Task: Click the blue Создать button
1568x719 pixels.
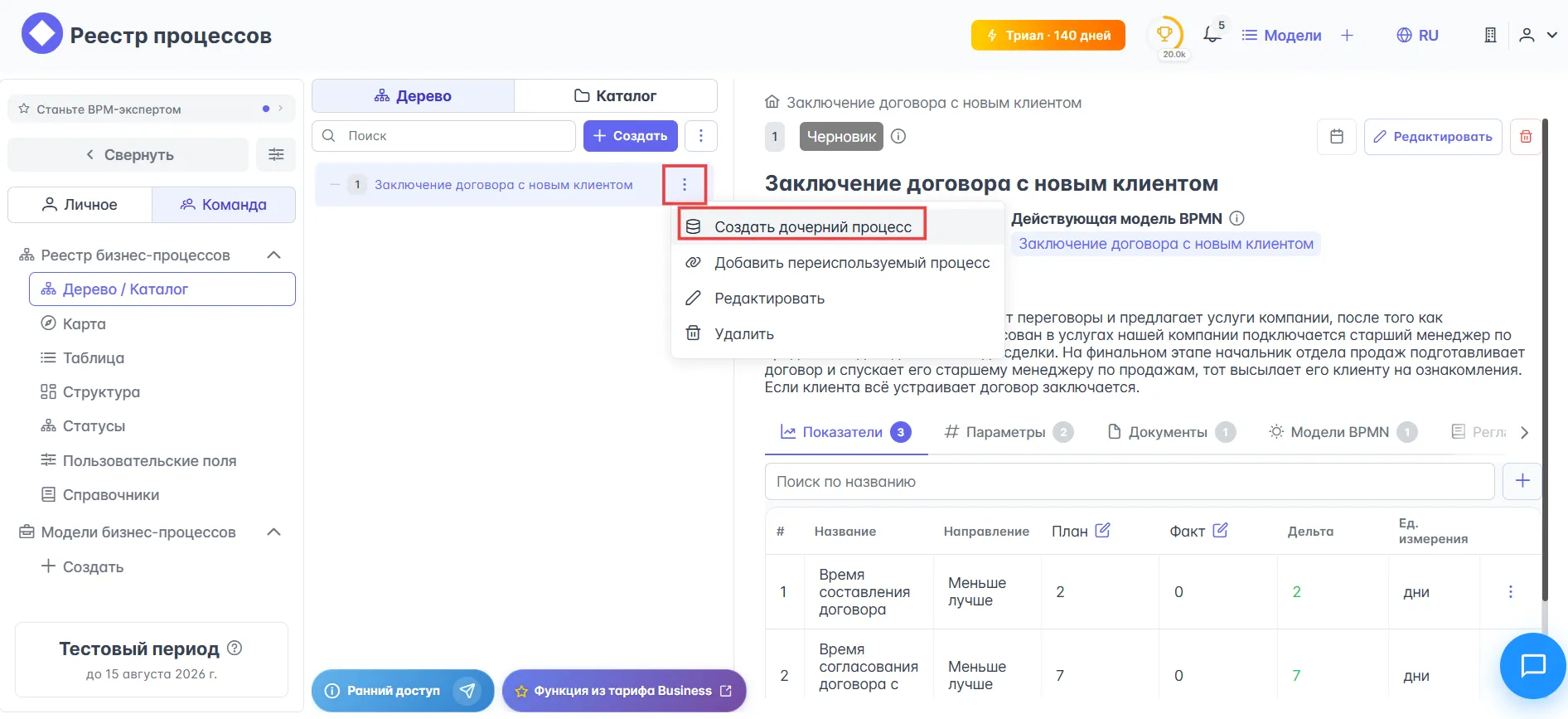Action: pos(630,136)
